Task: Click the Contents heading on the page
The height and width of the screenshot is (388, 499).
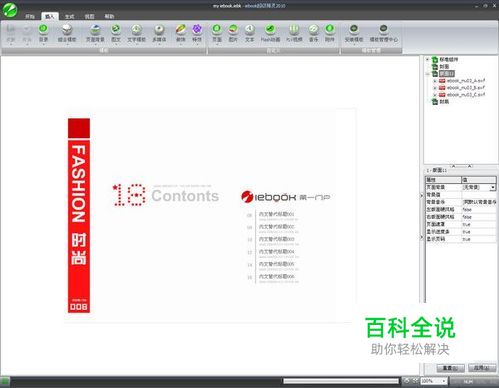Action: [x=185, y=196]
